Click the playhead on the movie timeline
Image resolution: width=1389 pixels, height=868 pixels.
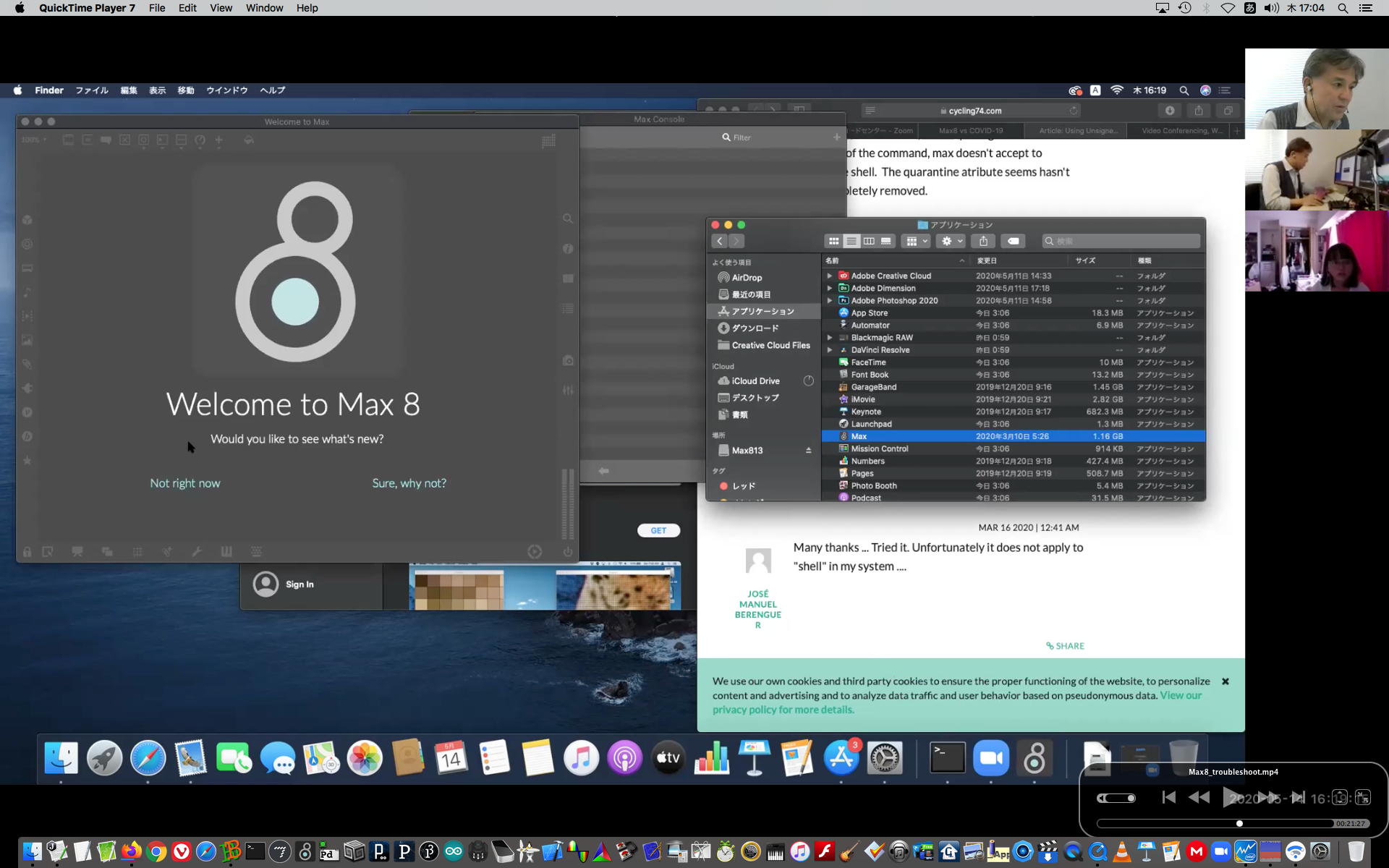coord(1239,824)
